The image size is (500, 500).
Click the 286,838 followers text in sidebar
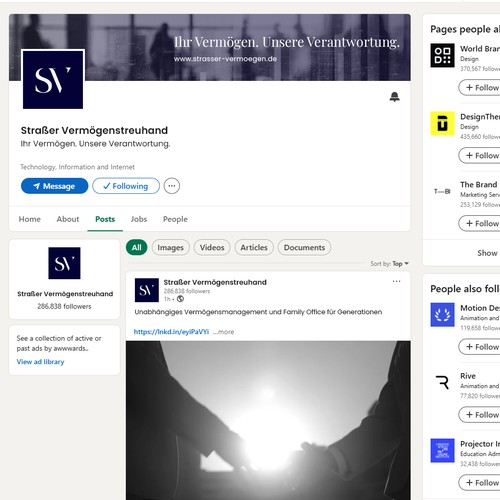pyautogui.click(x=64, y=306)
